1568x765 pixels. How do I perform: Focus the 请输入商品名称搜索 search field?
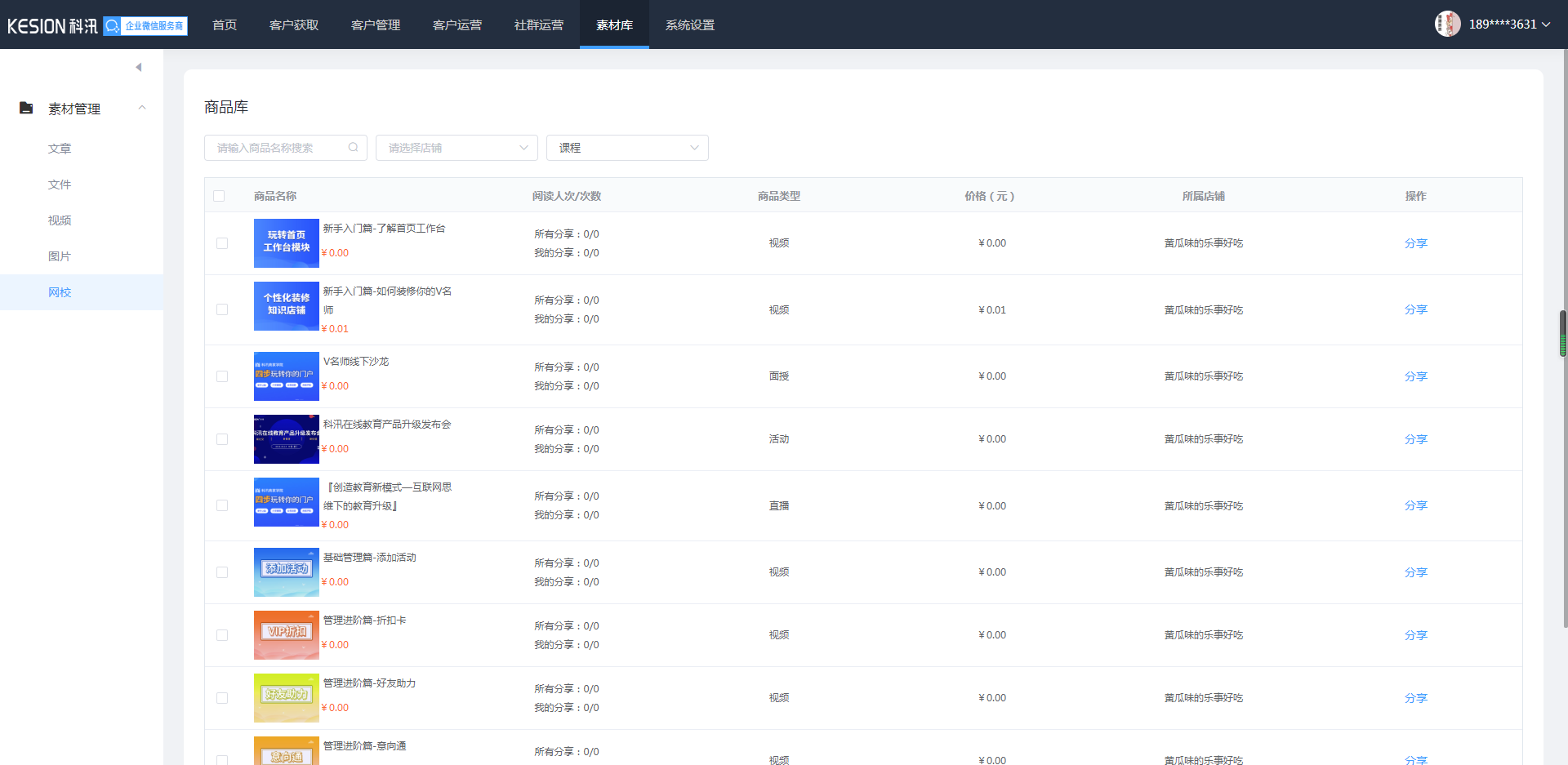pos(278,148)
